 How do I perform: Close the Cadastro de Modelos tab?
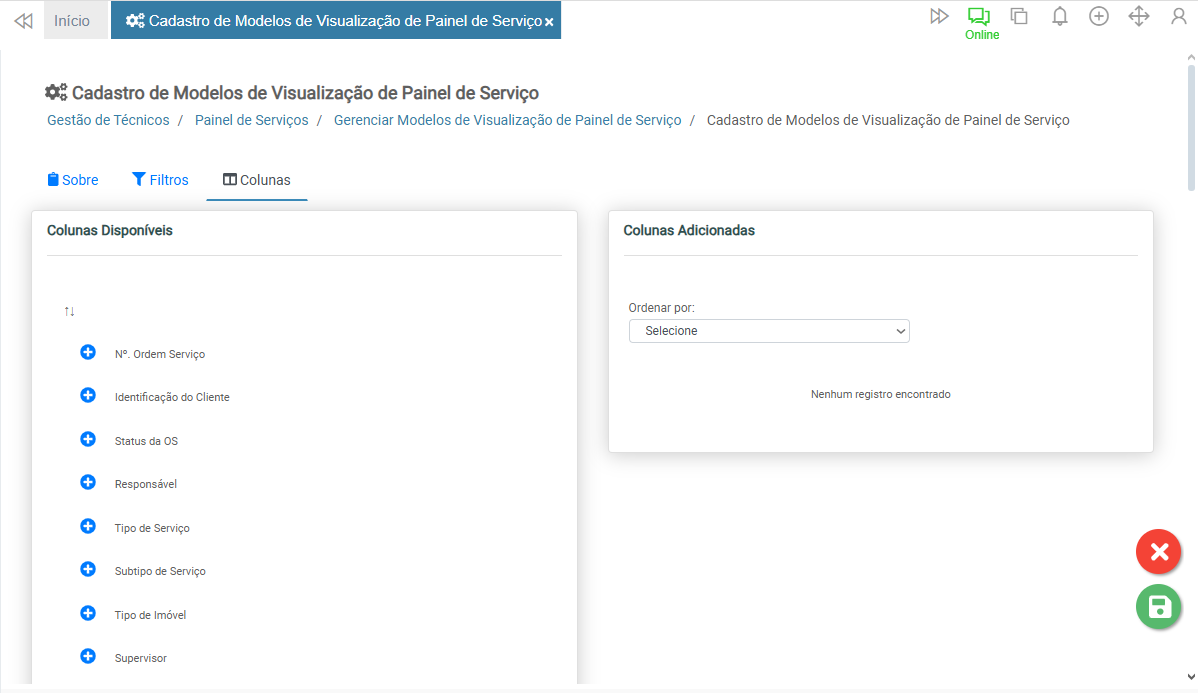(549, 22)
